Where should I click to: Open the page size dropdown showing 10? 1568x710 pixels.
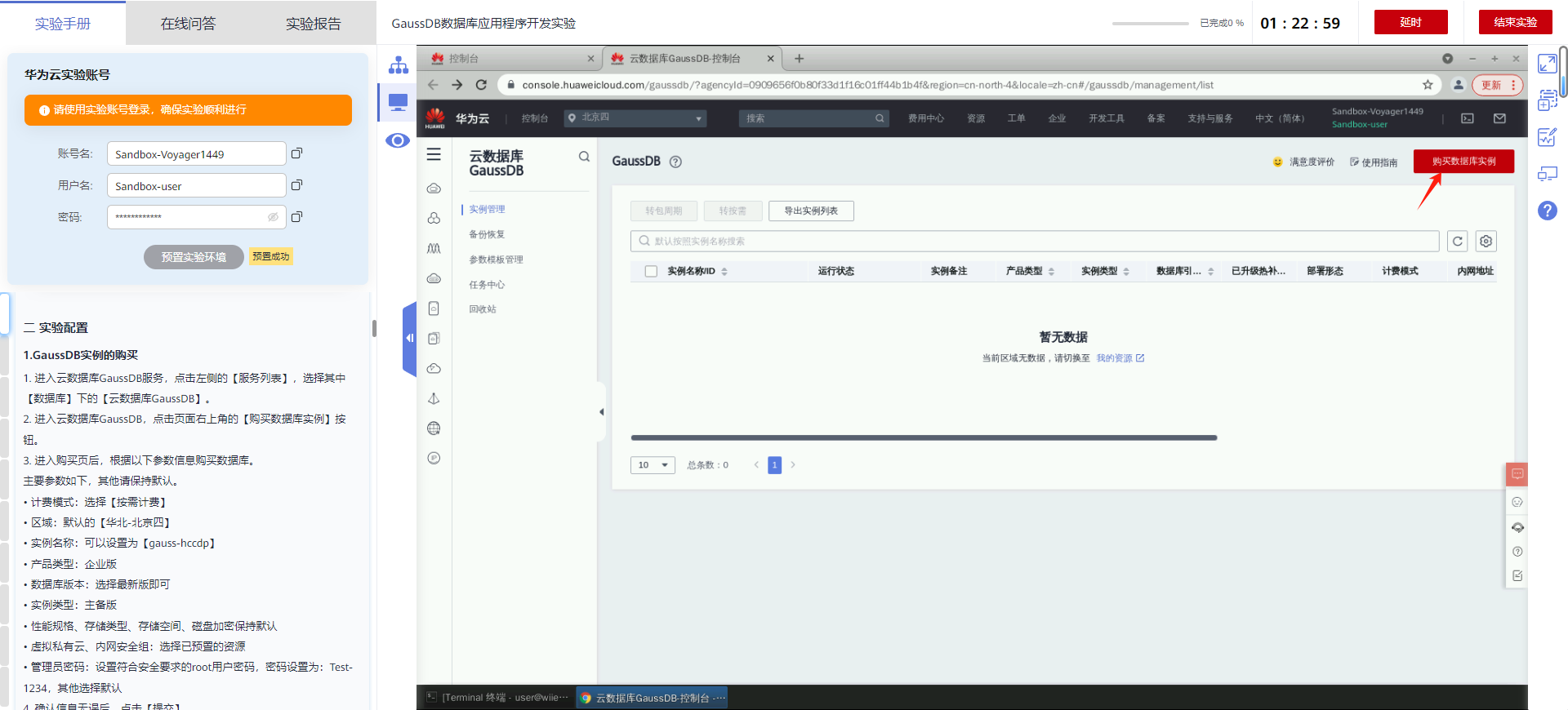point(653,465)
